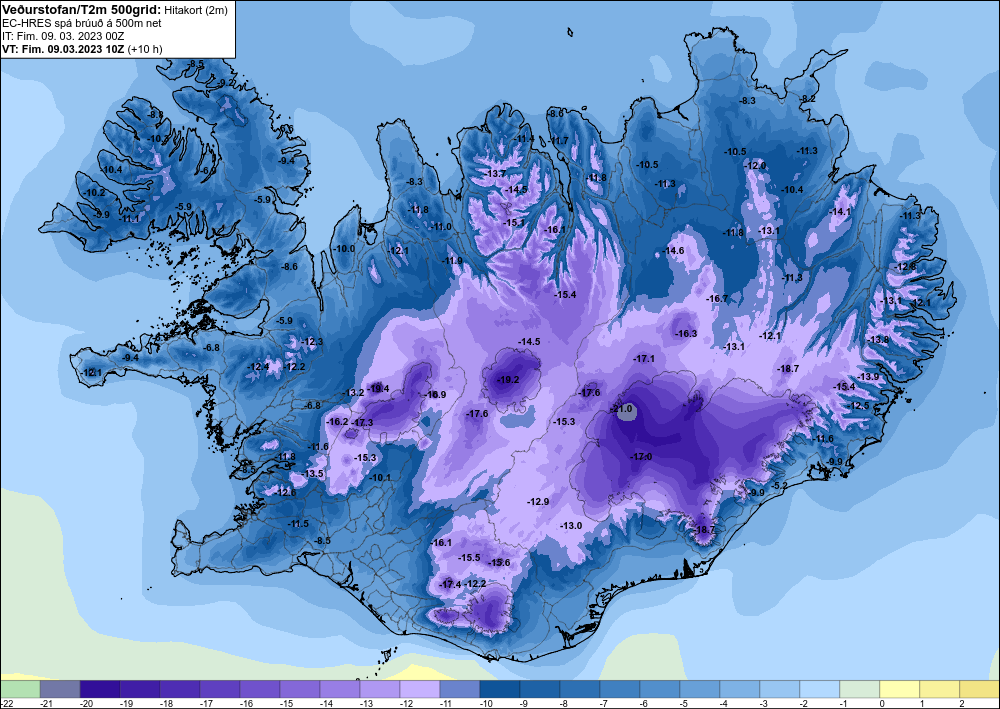Viewport: 1000px width, 709px height.
Task: Click the -12.8 temperature label
Action: coord(906,266)
